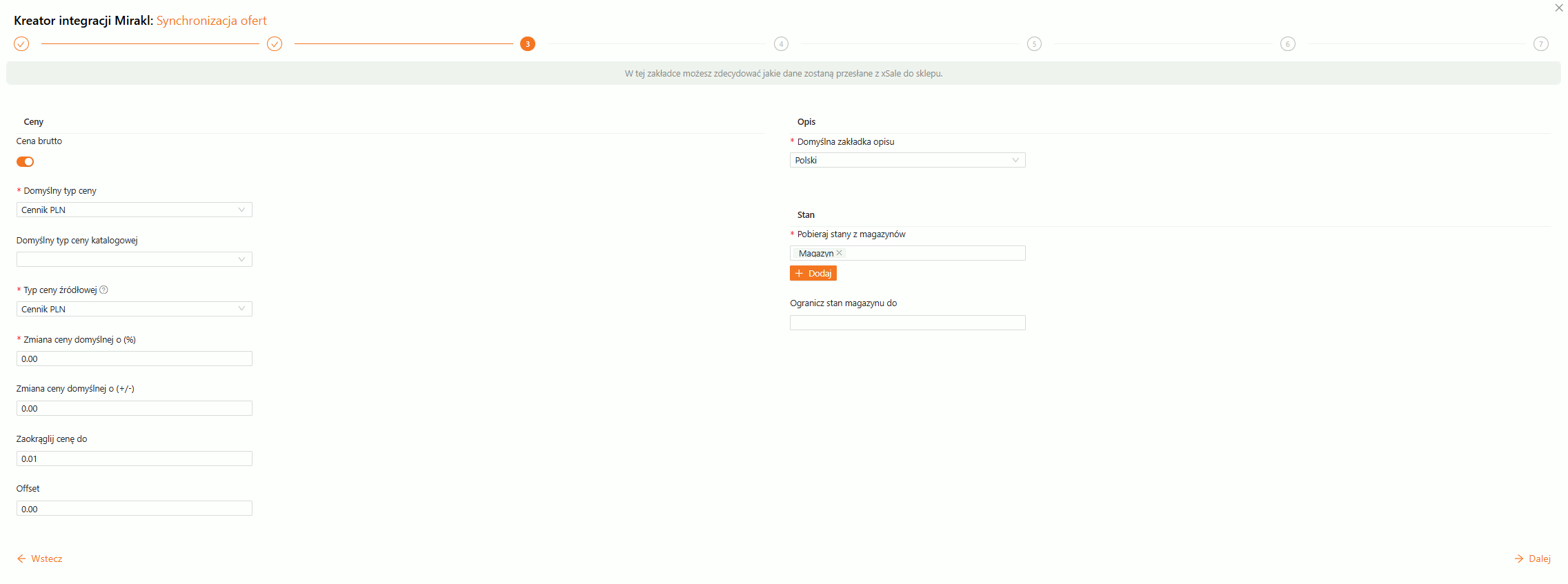The width and height of the screenshot is (1568, 584).
Task: Jump to wizard step 5 circle
Action: (x=1034, y=44)
